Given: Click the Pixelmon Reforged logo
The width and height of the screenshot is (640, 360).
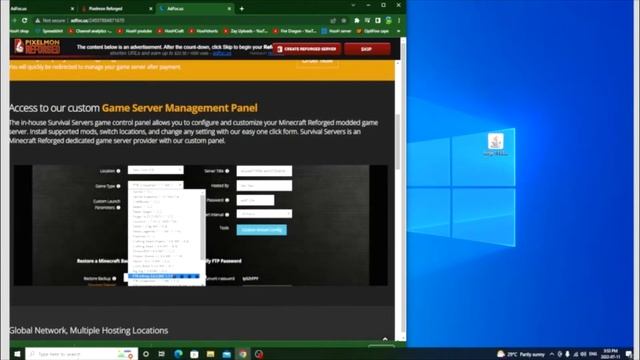Looking at the screenshot, I should [x=37, y=47].
